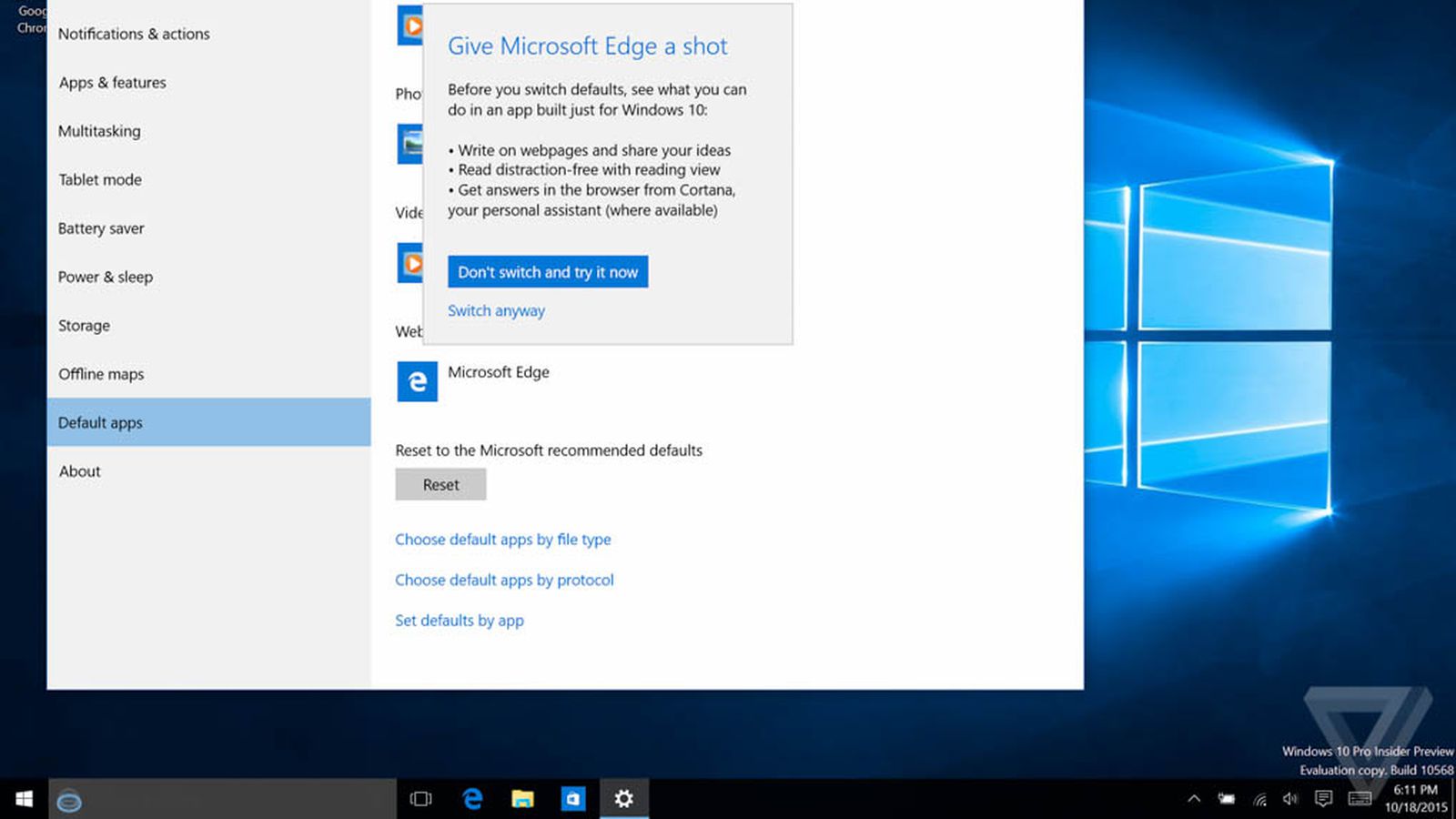Open the Store app on taskbar
The width and height of the screenshot is (1456, 819).
tap(573, 799)
